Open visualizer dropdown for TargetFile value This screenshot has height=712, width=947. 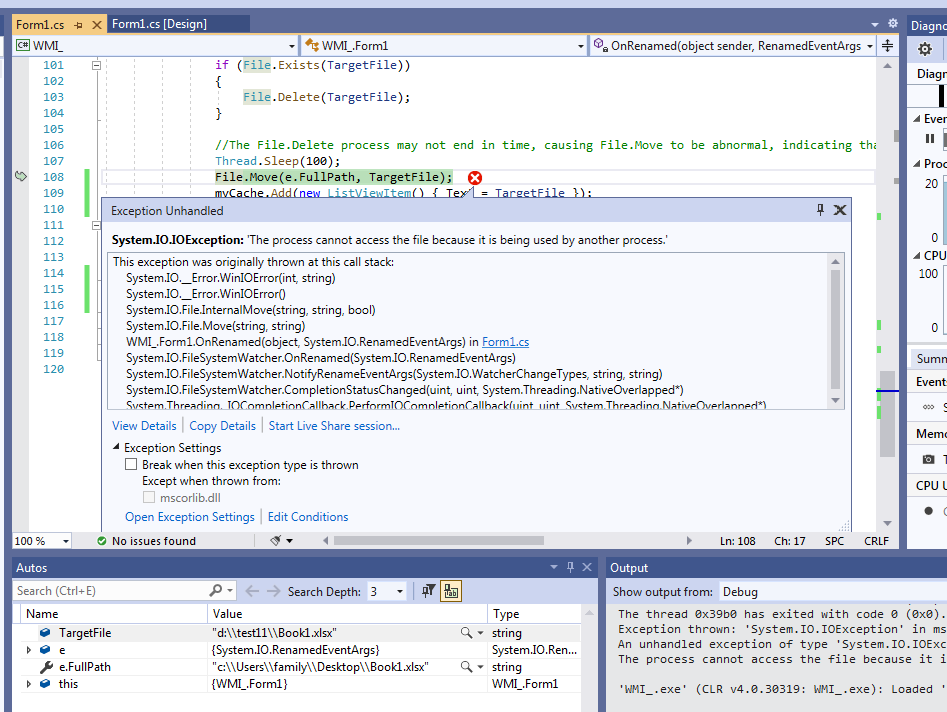480,633
